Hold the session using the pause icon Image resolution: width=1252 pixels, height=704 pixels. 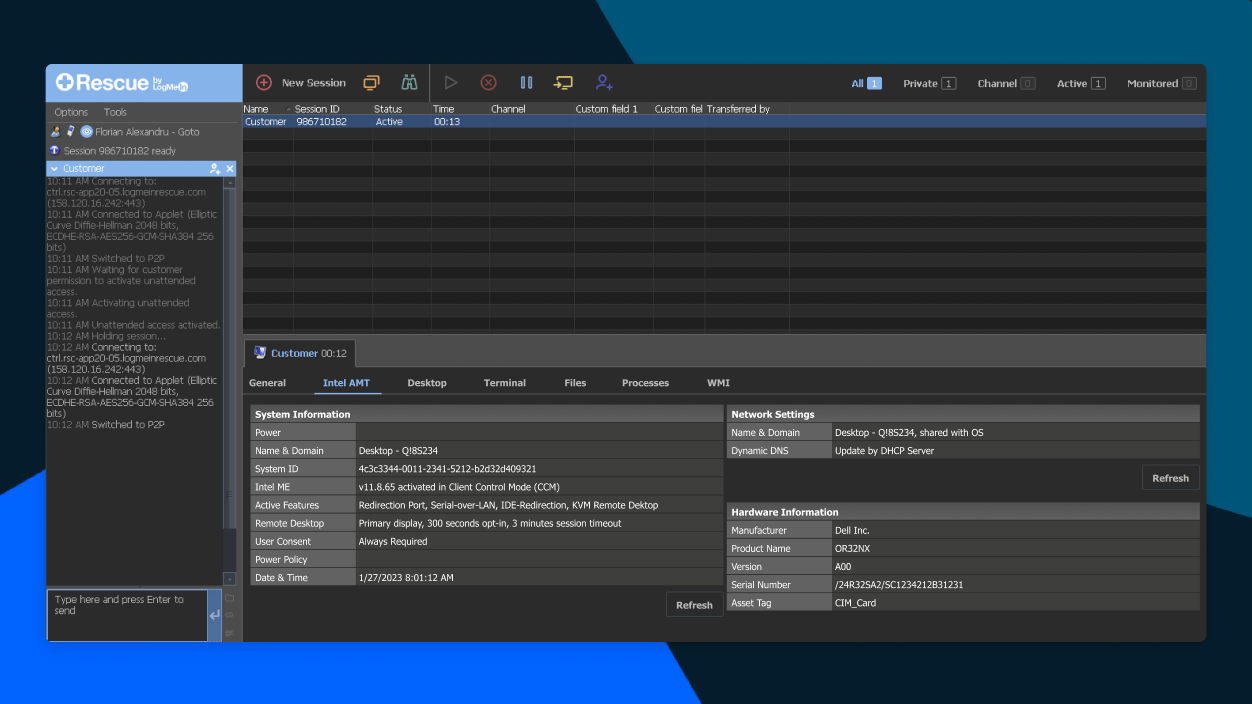pos(526,82)
